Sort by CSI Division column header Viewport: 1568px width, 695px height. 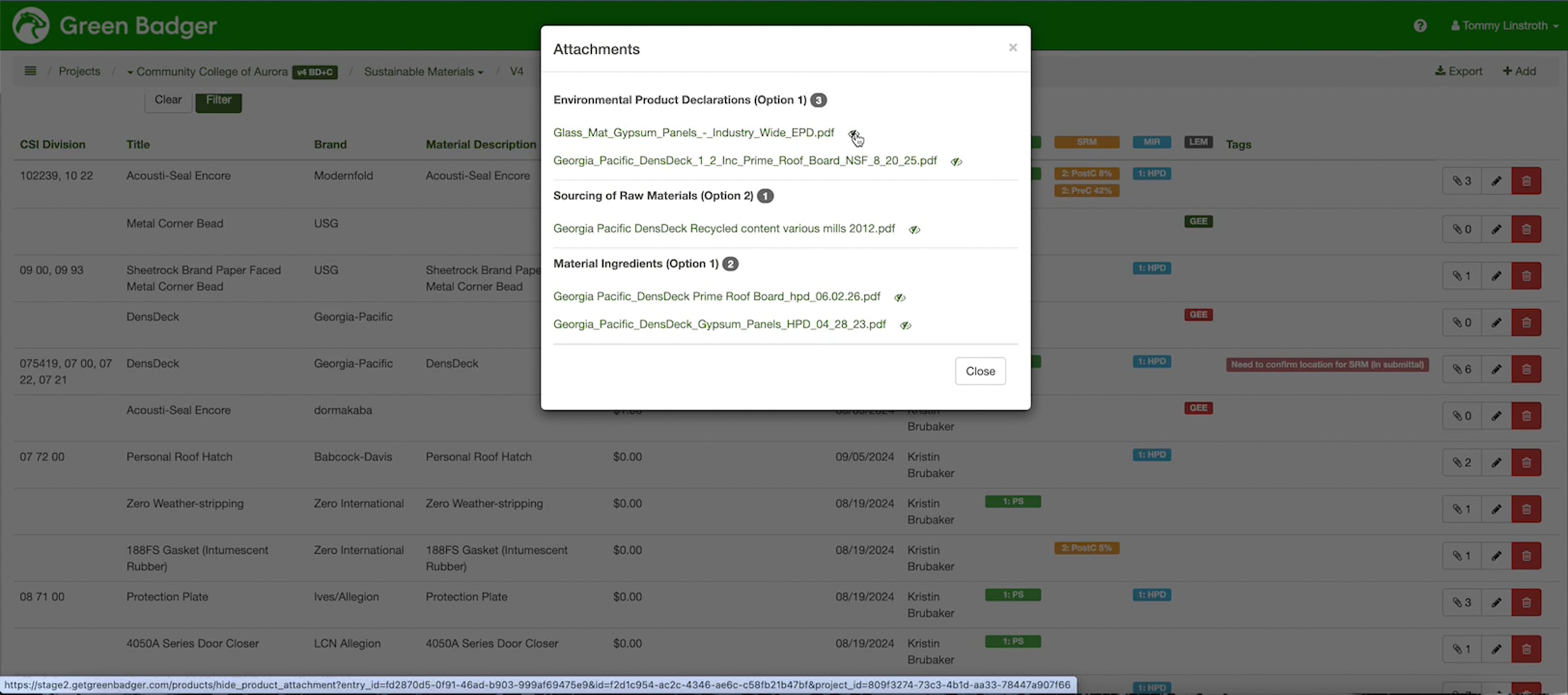[52, 144]
